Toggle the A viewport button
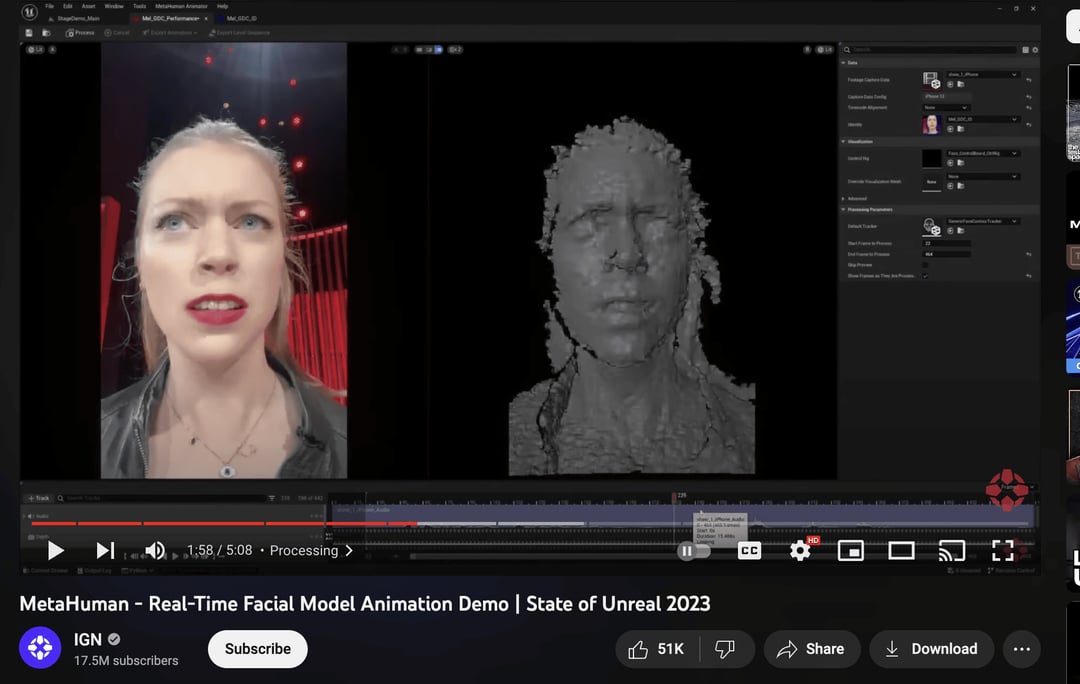 52,50
